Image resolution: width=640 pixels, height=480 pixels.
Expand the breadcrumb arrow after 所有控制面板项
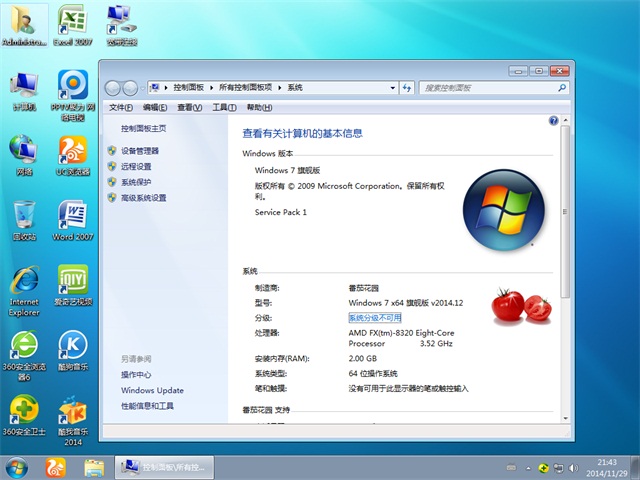tap(280, 88)
